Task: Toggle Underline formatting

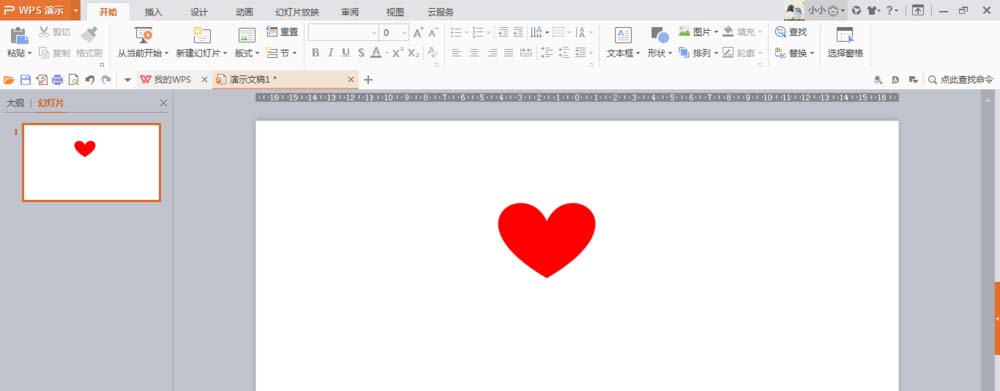Action: click(x=346, y=53)
